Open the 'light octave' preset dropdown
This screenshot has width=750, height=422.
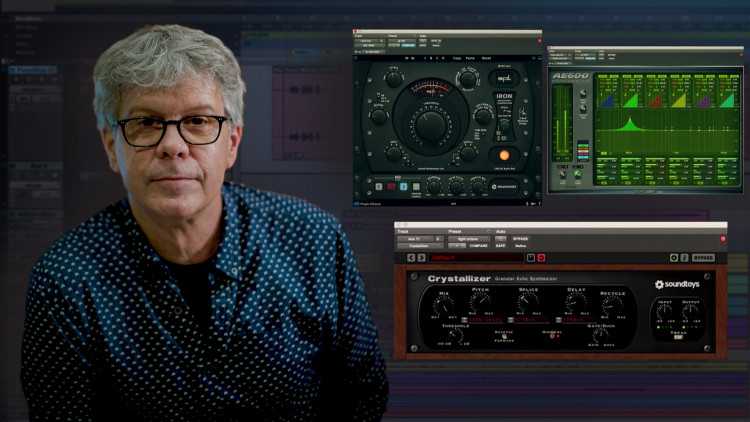pos(469,239)
